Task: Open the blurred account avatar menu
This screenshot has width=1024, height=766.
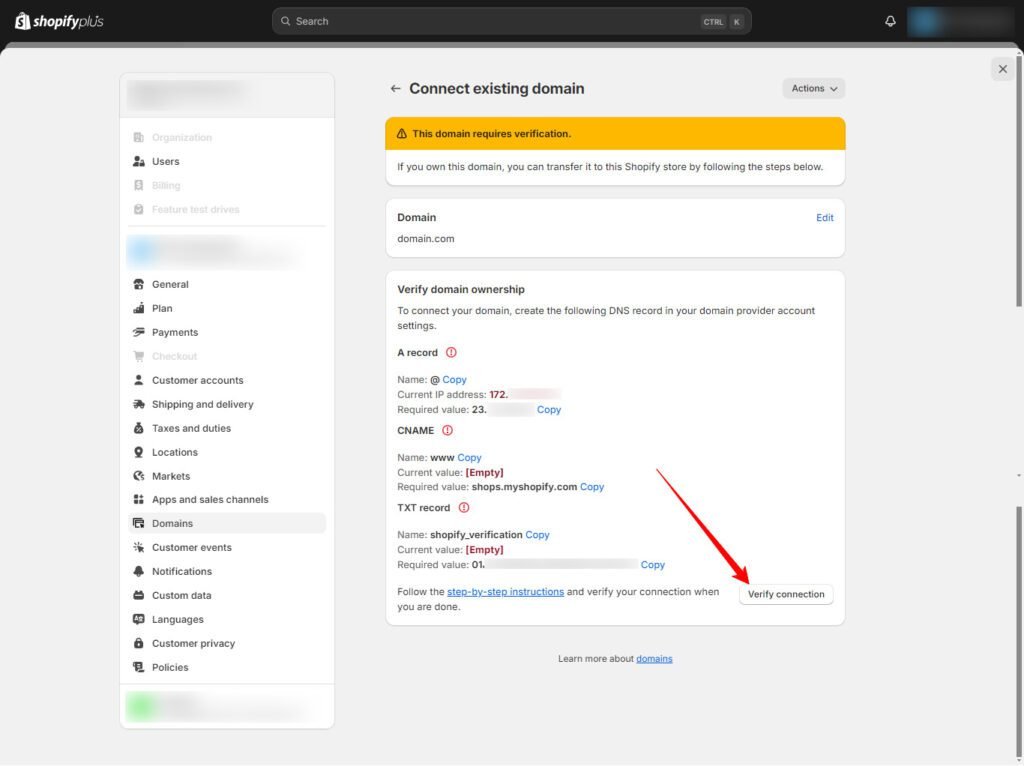Action: point(963,21)
